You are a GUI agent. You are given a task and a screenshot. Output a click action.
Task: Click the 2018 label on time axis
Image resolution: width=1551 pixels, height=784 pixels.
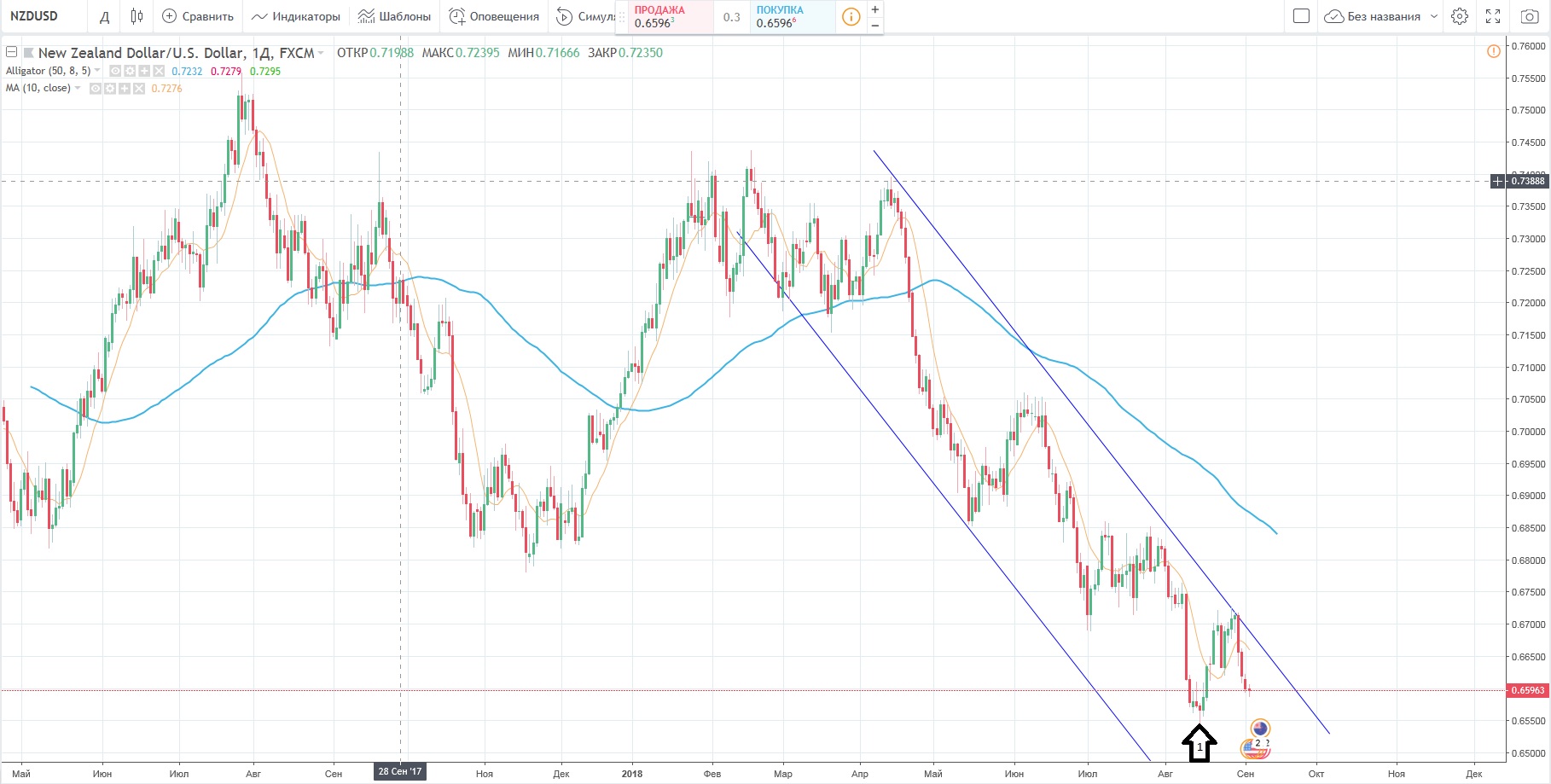[x=632, y=774]
